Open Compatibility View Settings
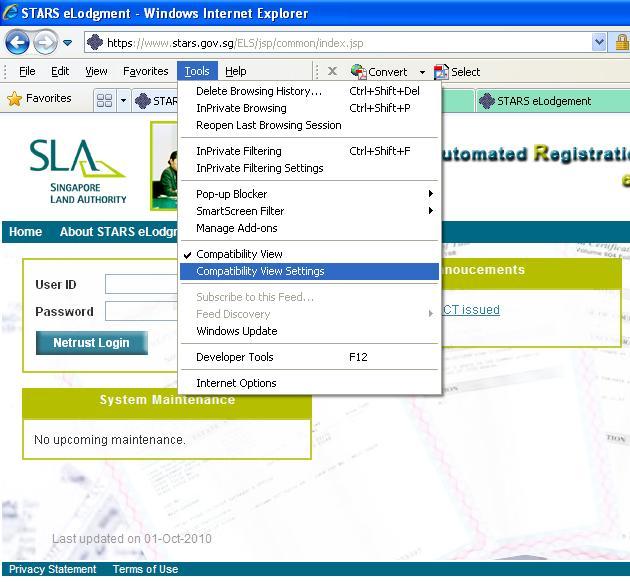 pyautogui.click(x=309, y=271)
